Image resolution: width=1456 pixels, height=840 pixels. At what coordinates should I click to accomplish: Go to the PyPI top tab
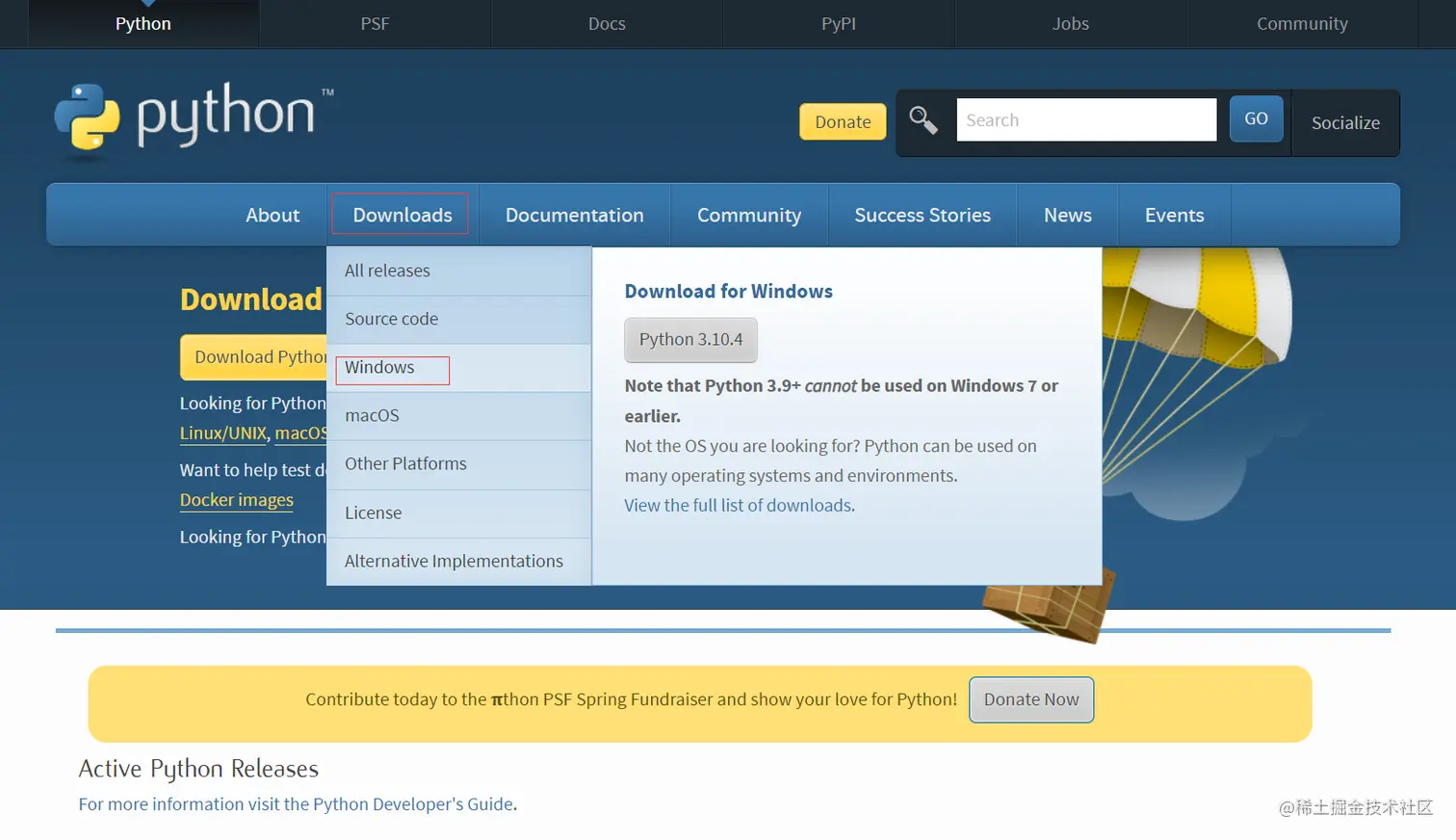pyautogui.click(x=839, y=23)
